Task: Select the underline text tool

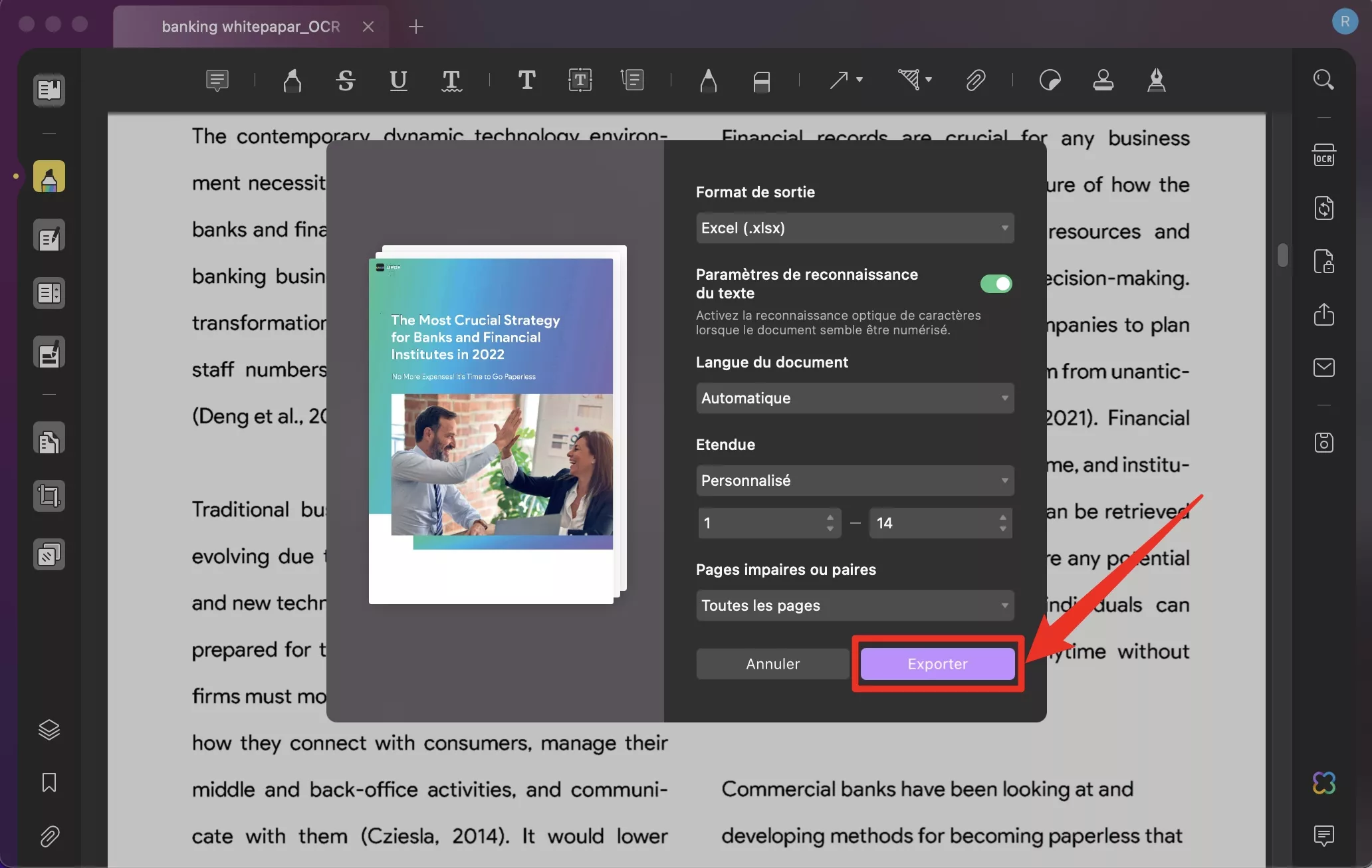Action: [x=398, y=80]
